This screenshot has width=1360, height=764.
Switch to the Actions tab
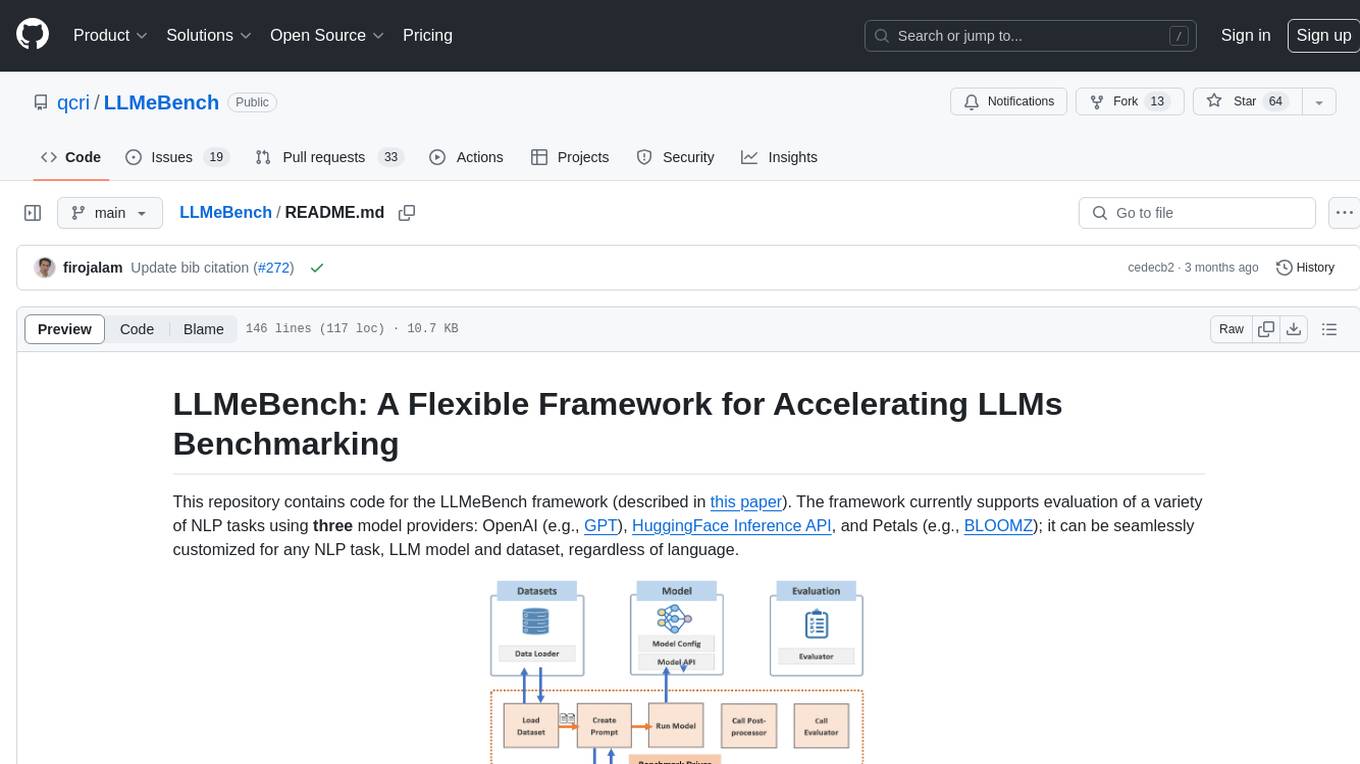click(x=466, y=157)
